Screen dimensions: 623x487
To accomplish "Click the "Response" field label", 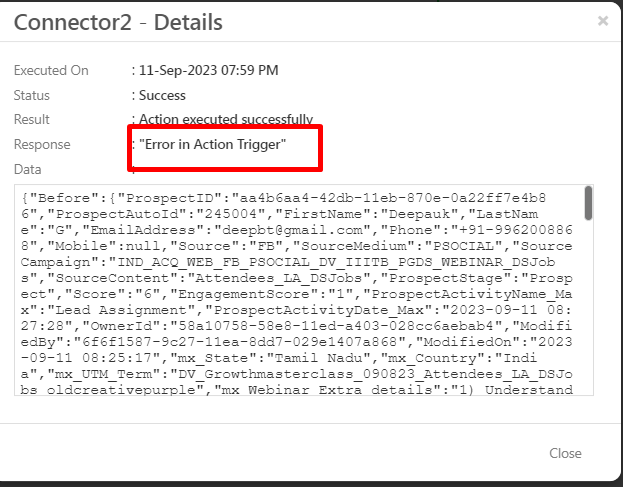I will click(42, 145).
